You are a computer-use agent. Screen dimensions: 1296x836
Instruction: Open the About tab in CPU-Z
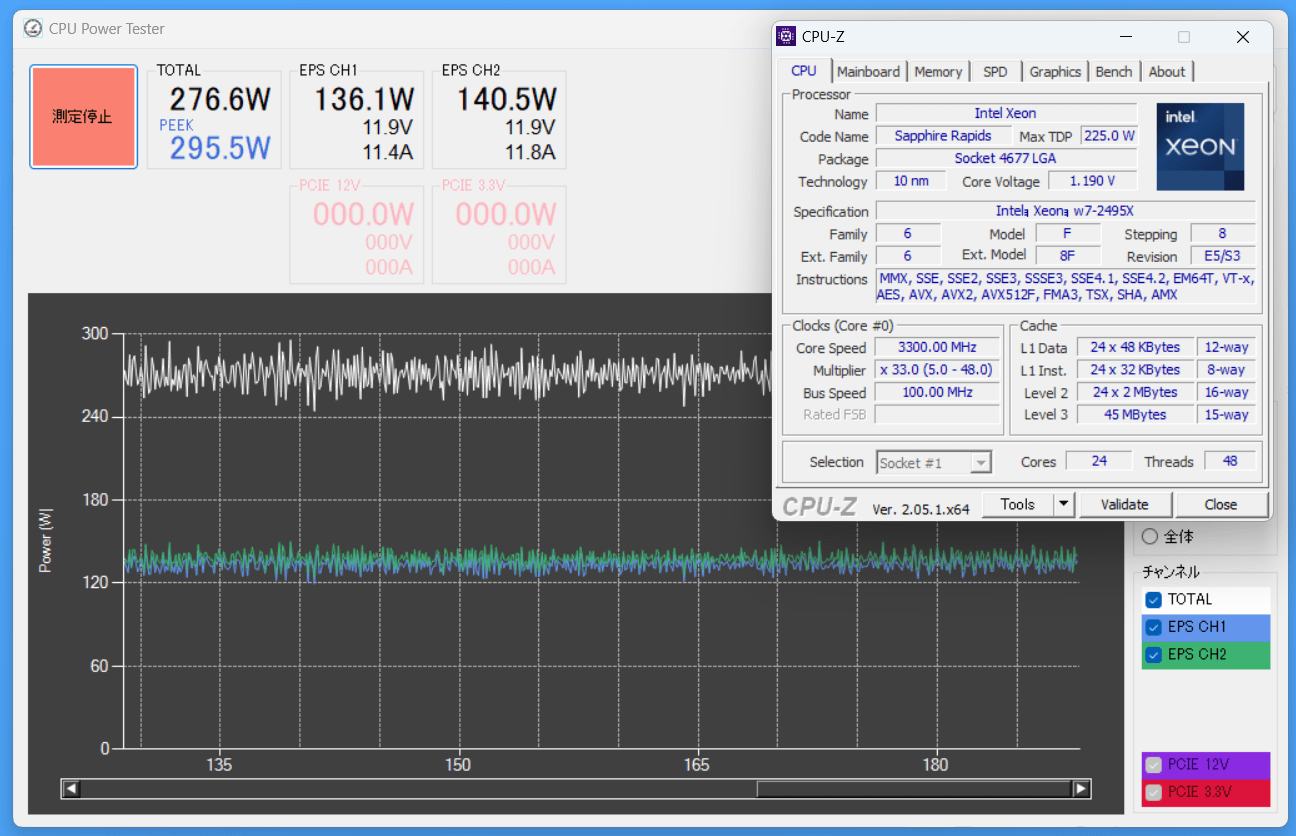1167,72
